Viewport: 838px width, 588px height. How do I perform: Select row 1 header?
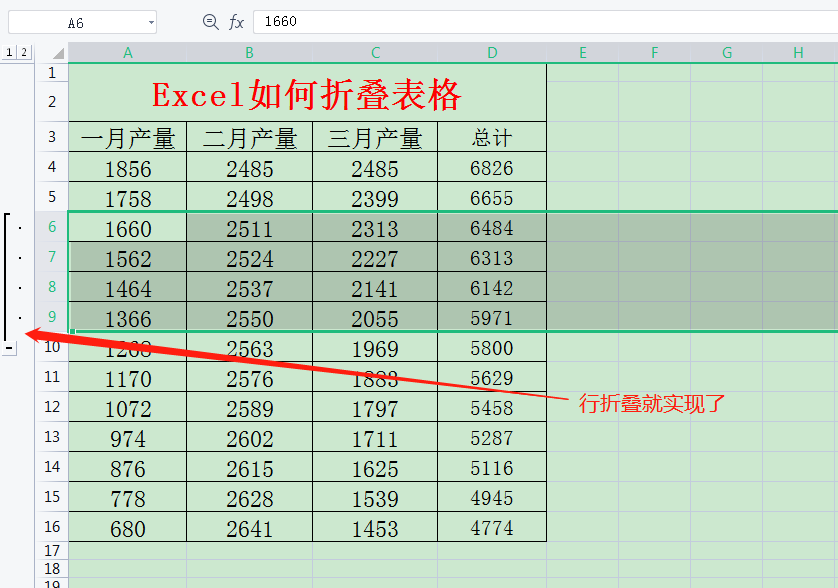click(52, 73)
